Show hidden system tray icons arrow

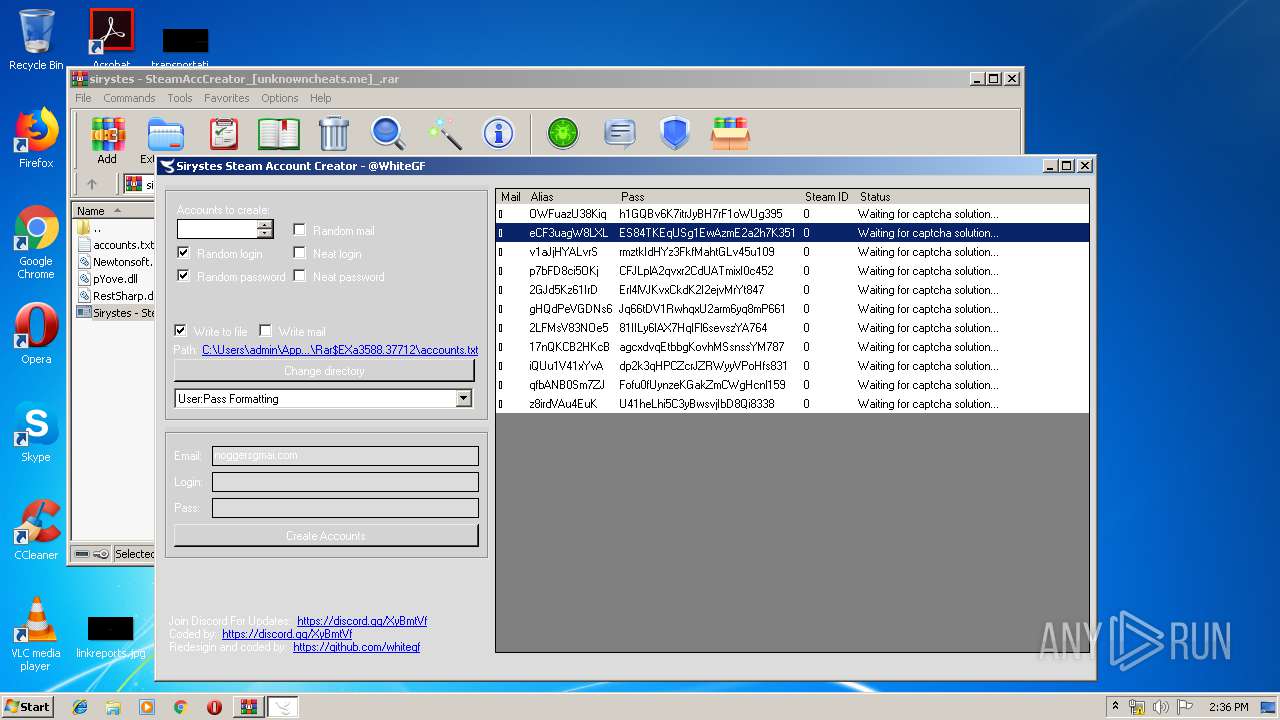pos(1115,707)
